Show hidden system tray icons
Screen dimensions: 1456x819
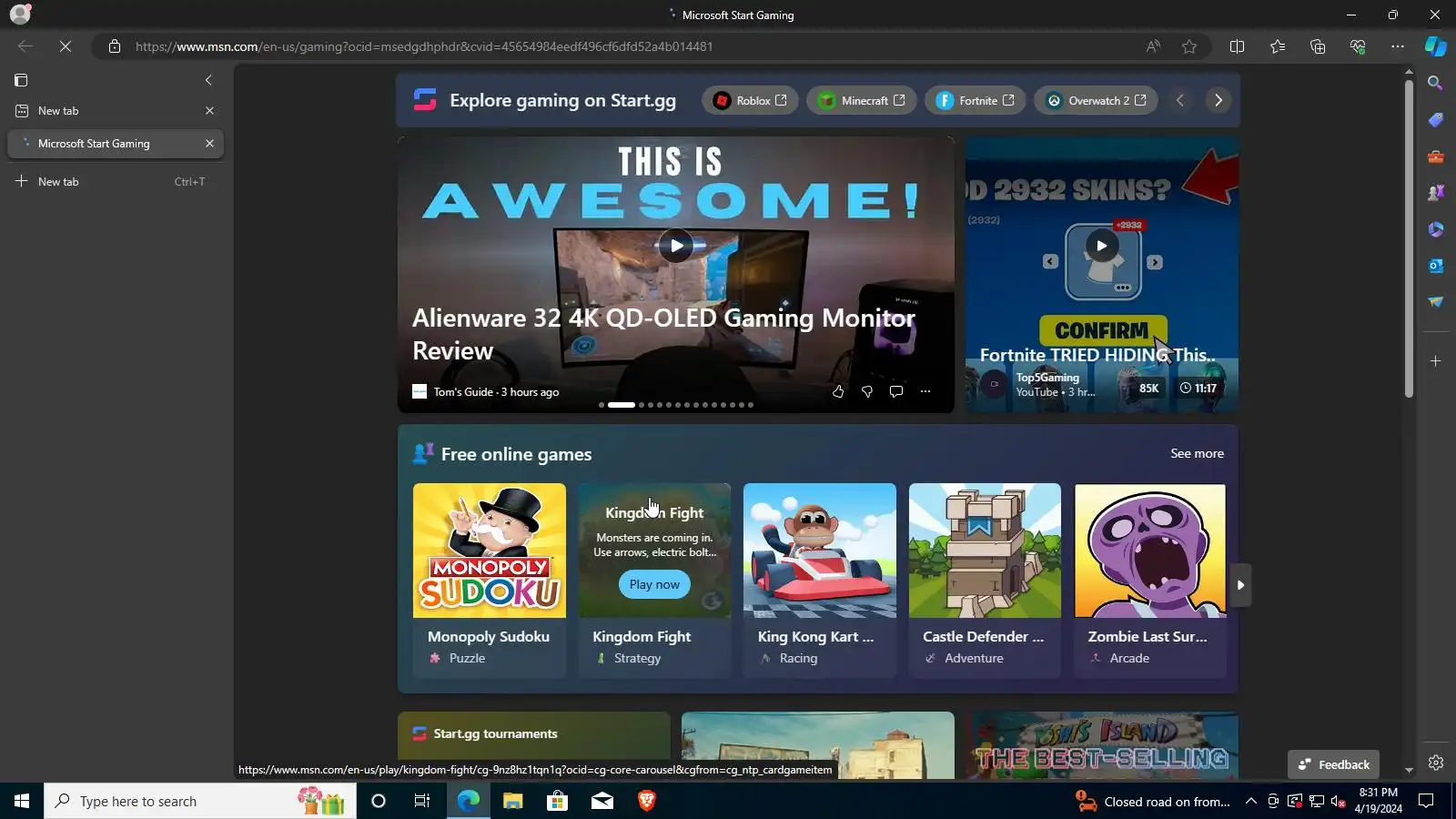click(1251, 801)
